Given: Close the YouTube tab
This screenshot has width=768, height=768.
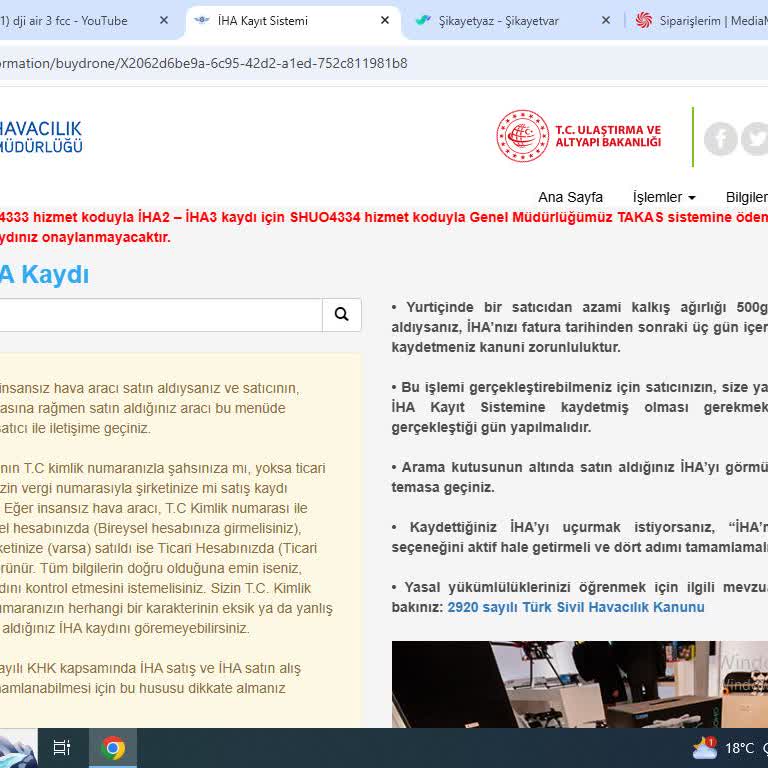Looking at the screenshot, I should pos(164,21).
